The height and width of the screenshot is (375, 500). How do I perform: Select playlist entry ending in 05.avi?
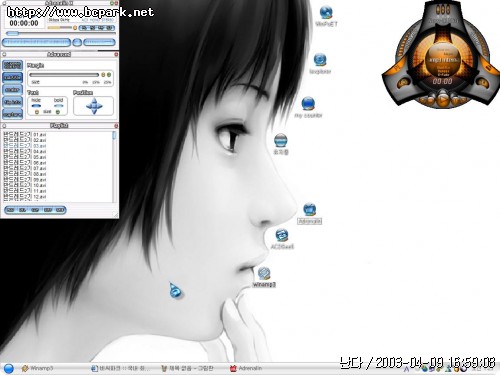click(25, 157)
